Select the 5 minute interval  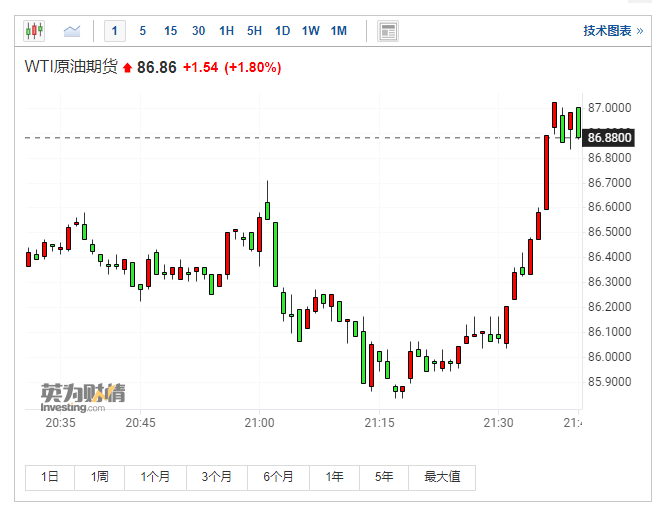(x=142, y=31)
